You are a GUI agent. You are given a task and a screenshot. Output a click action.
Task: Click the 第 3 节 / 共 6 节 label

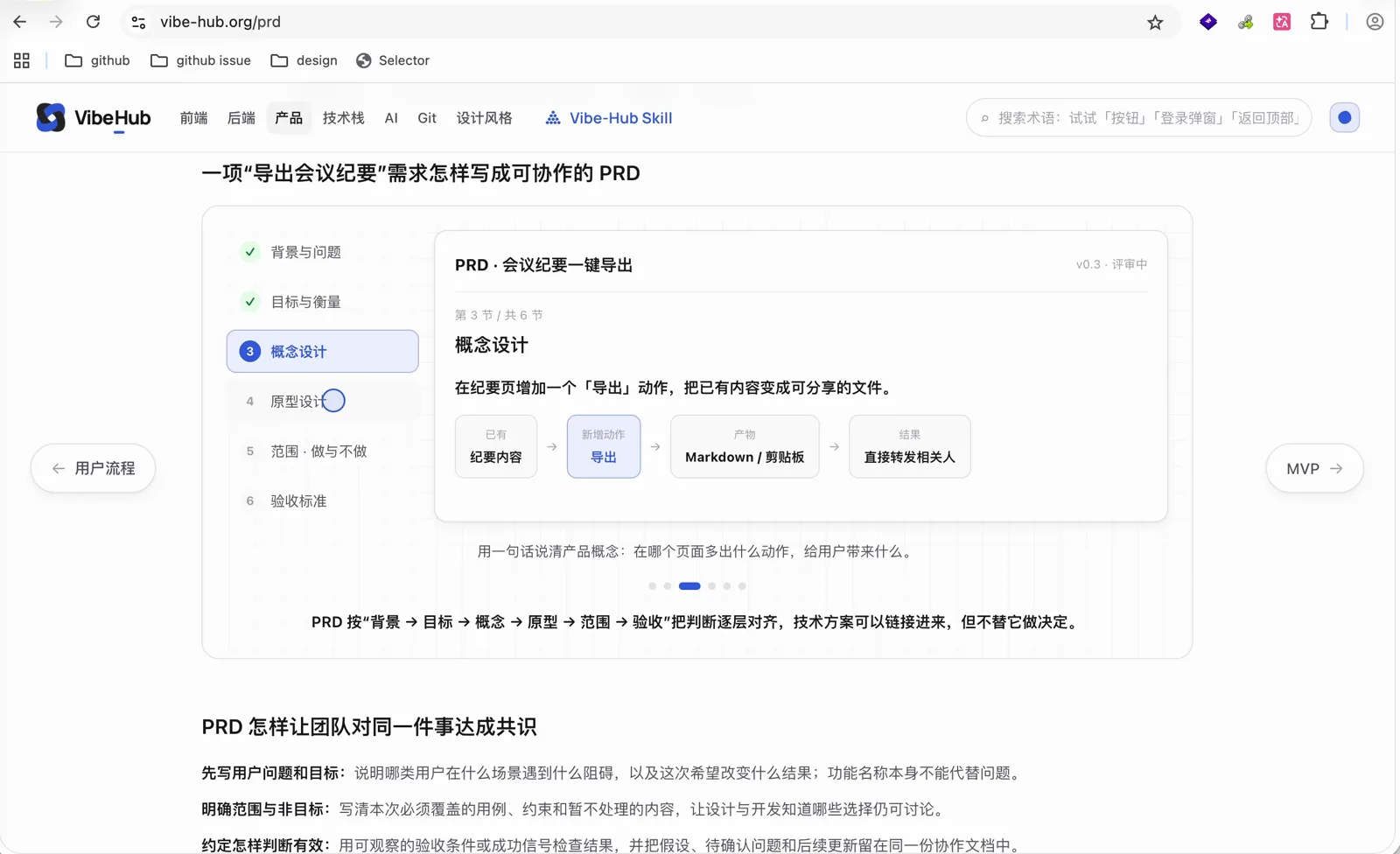499,315
